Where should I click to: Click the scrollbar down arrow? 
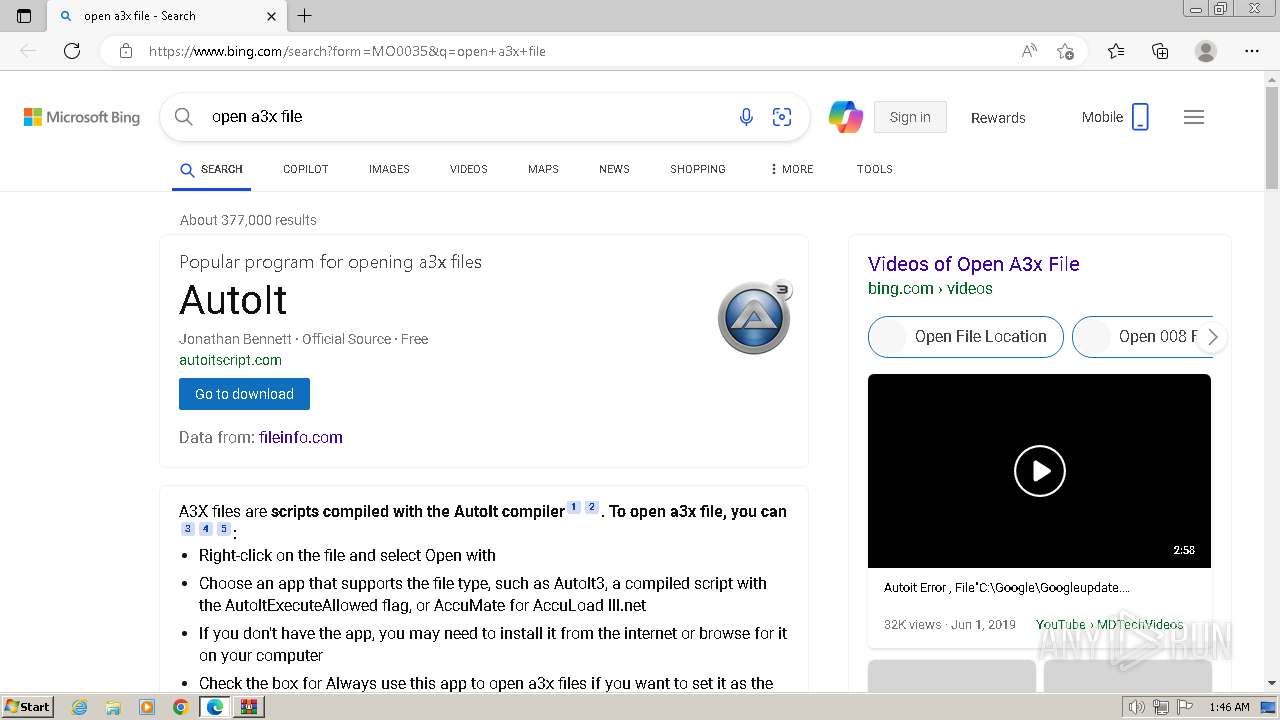point(1272,683)
